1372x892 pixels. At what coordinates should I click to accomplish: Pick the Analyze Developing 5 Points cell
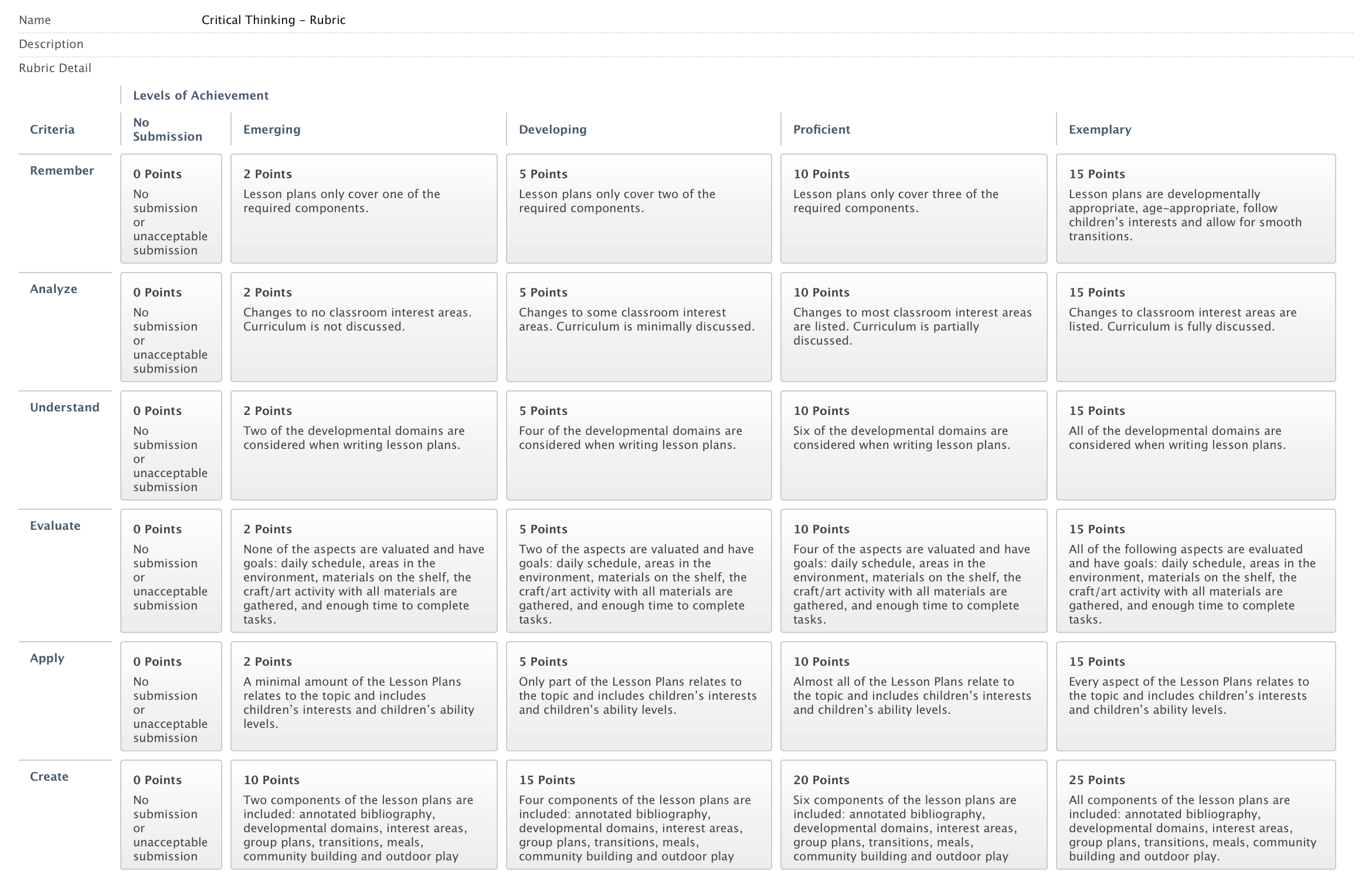coord(639,327)
